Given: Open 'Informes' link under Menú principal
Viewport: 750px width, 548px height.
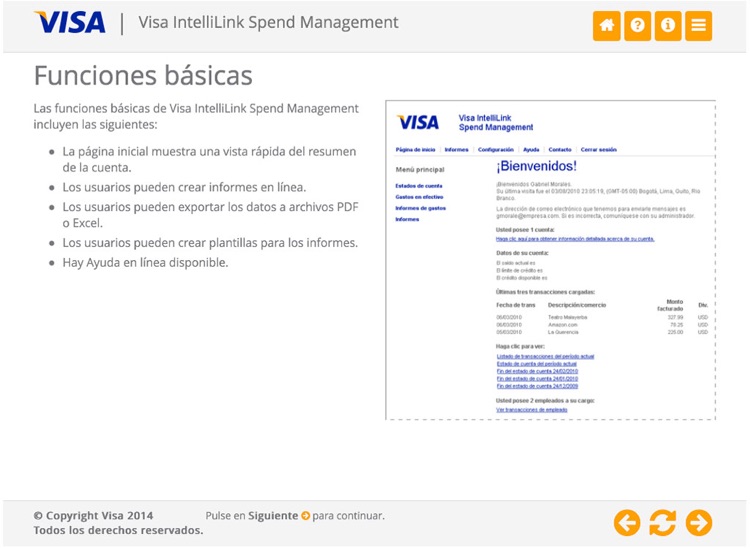Looking at the screenshot, I should click(x=407, y=219).
